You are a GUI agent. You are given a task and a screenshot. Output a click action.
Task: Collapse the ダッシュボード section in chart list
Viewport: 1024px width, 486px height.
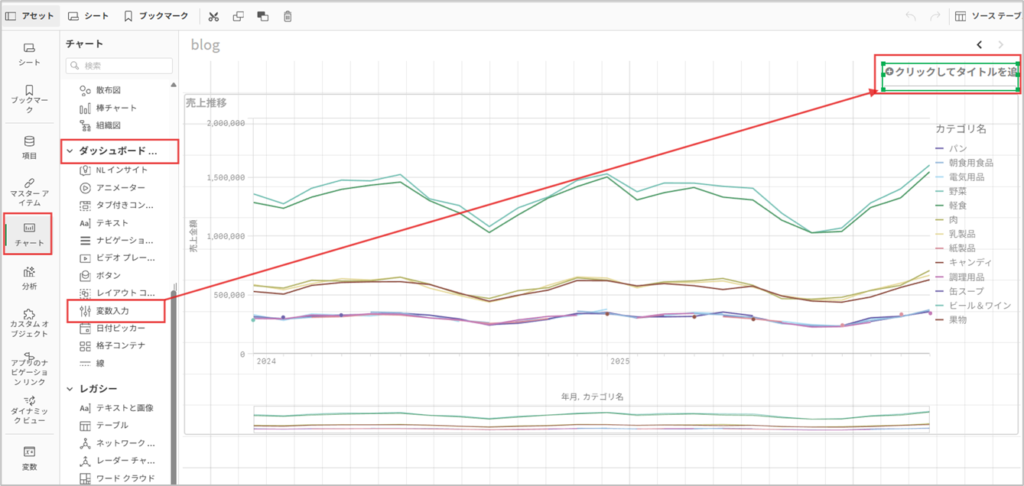coord(70,152)
